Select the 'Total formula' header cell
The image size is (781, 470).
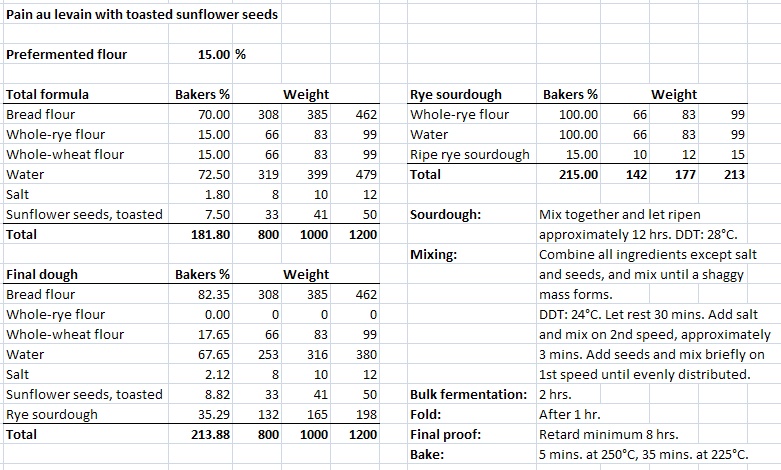point(48,94)
